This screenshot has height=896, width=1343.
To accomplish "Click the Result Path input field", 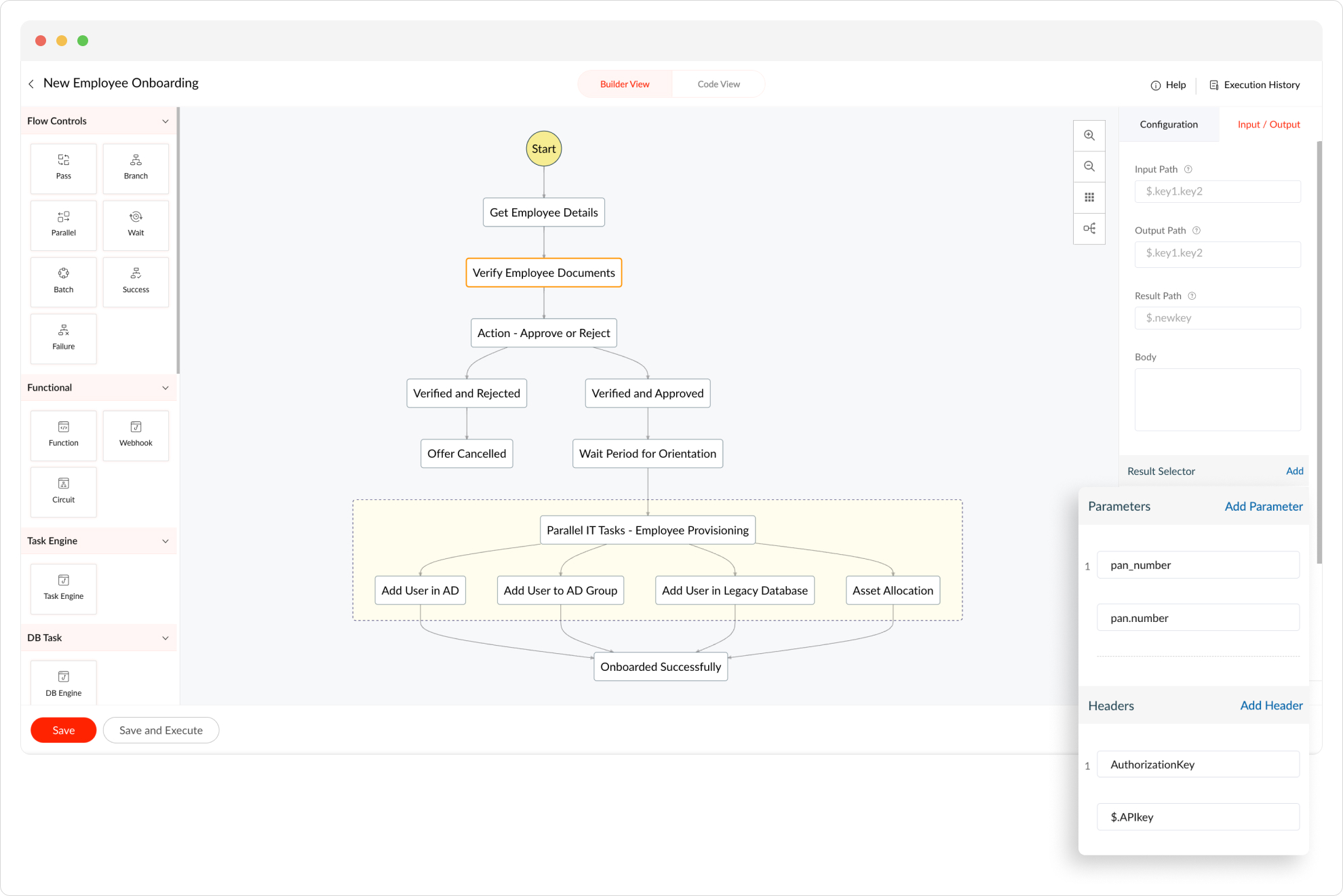I will tap(1217, 318).
